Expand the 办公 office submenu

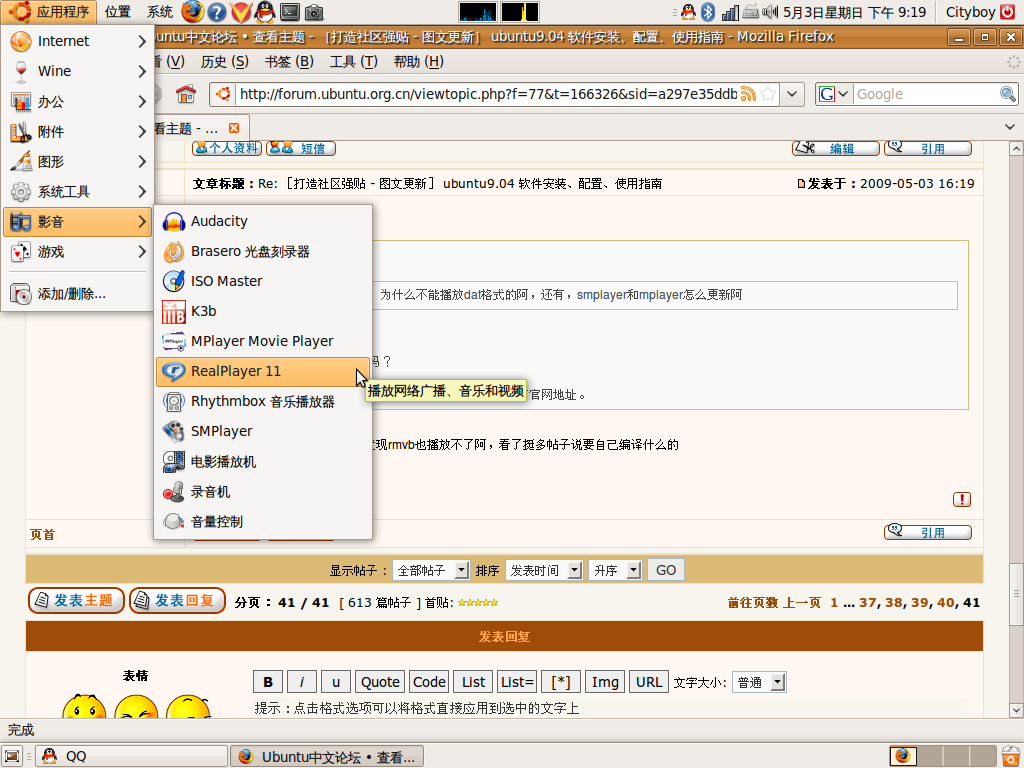coord(78,101)
